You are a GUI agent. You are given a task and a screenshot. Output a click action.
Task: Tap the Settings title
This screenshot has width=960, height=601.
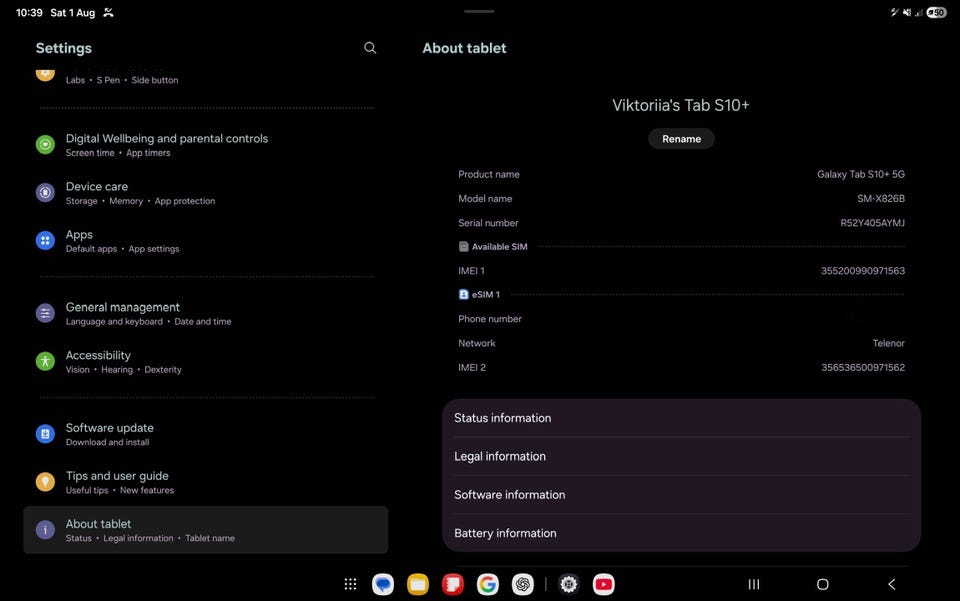(64, 48)
